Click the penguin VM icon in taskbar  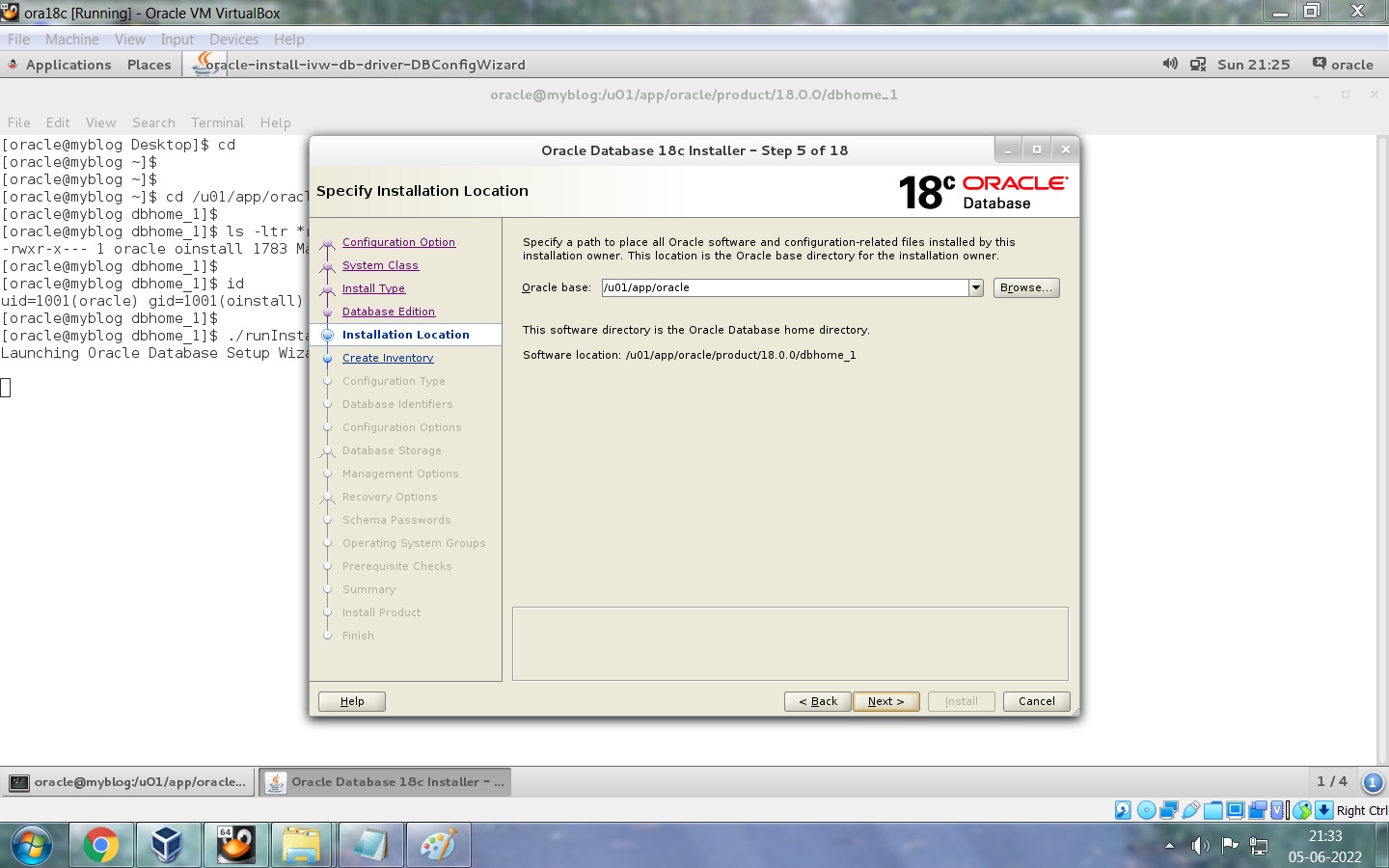click(x=235, y=846)
